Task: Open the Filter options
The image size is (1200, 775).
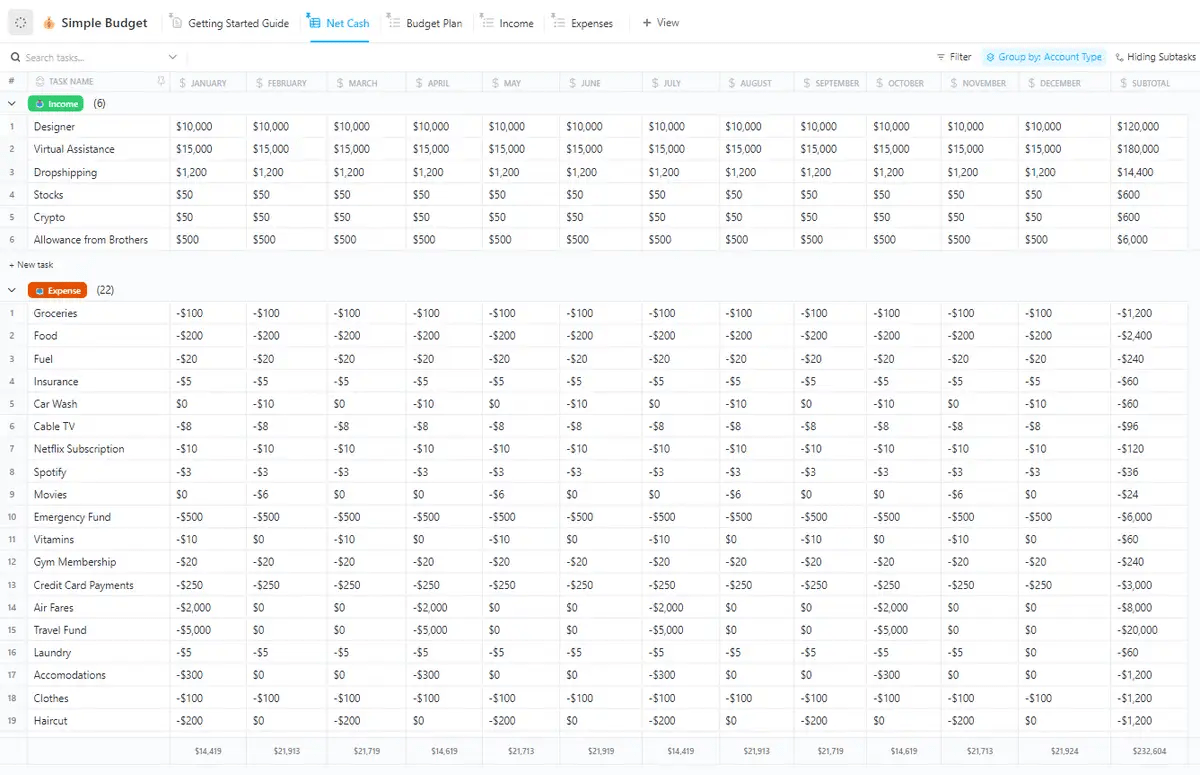Action: pyautogui.click(x=954, y=57)
